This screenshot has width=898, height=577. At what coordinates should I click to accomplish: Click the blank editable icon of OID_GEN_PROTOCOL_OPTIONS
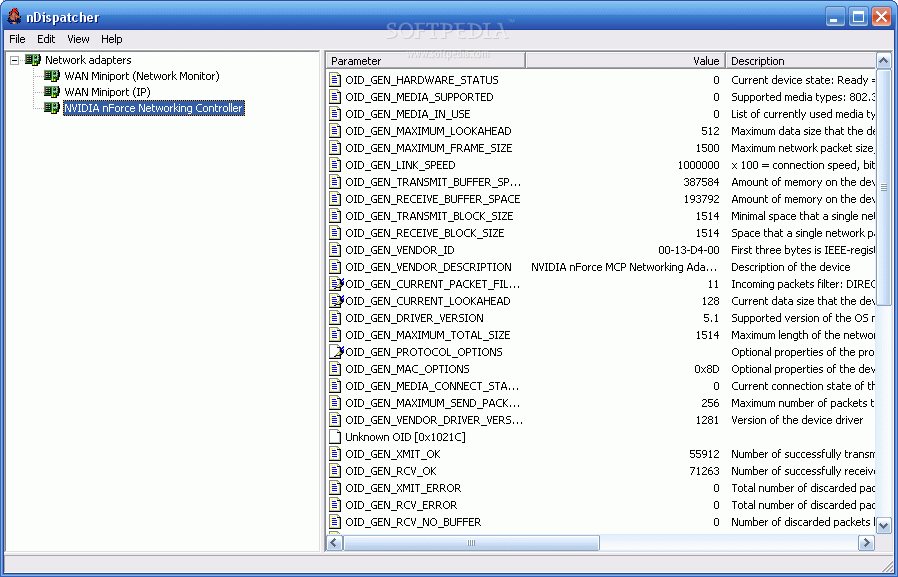point(336,352)
